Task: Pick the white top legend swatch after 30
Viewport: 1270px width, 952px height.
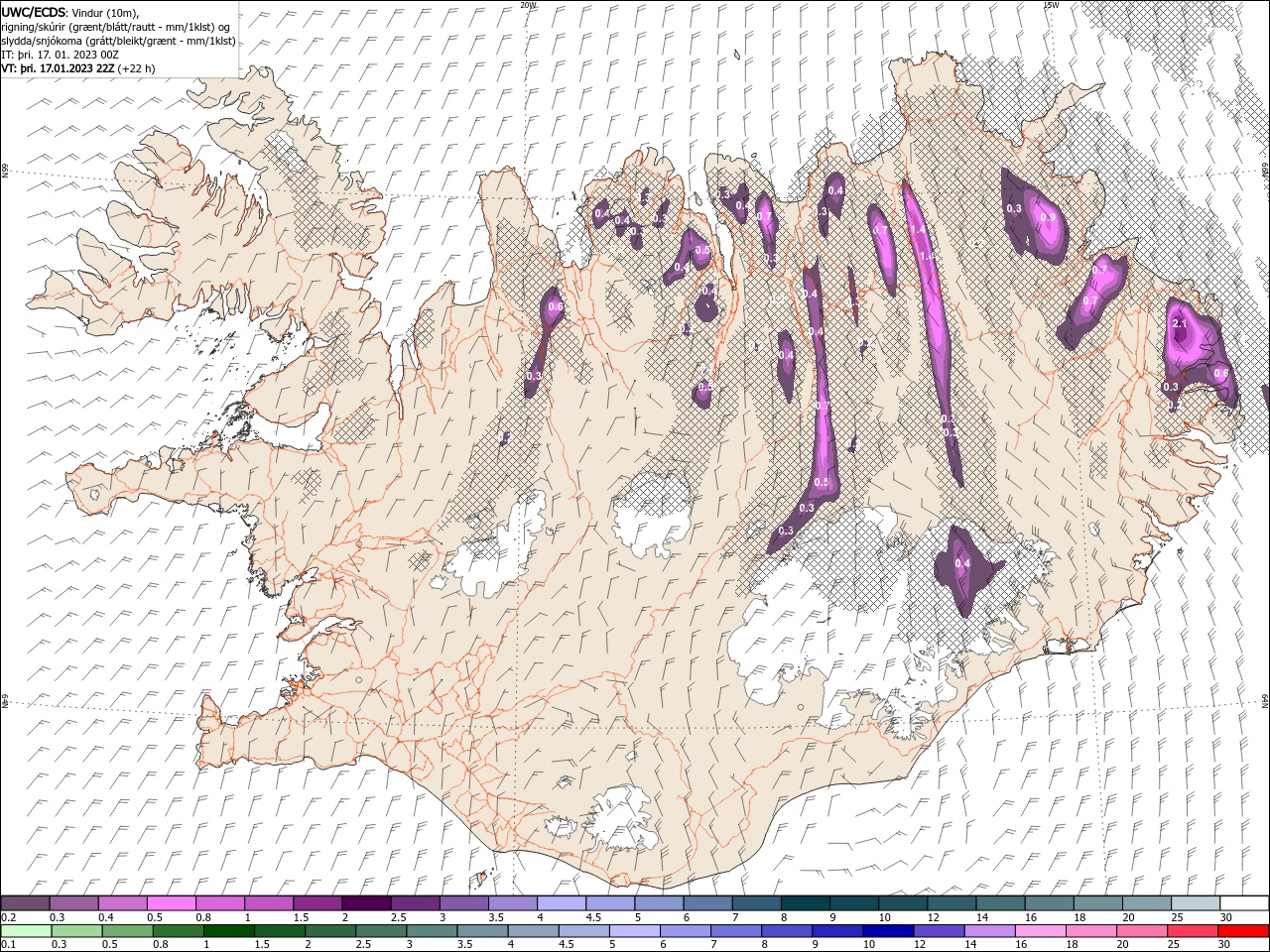Action: (x=1244, y=902)
